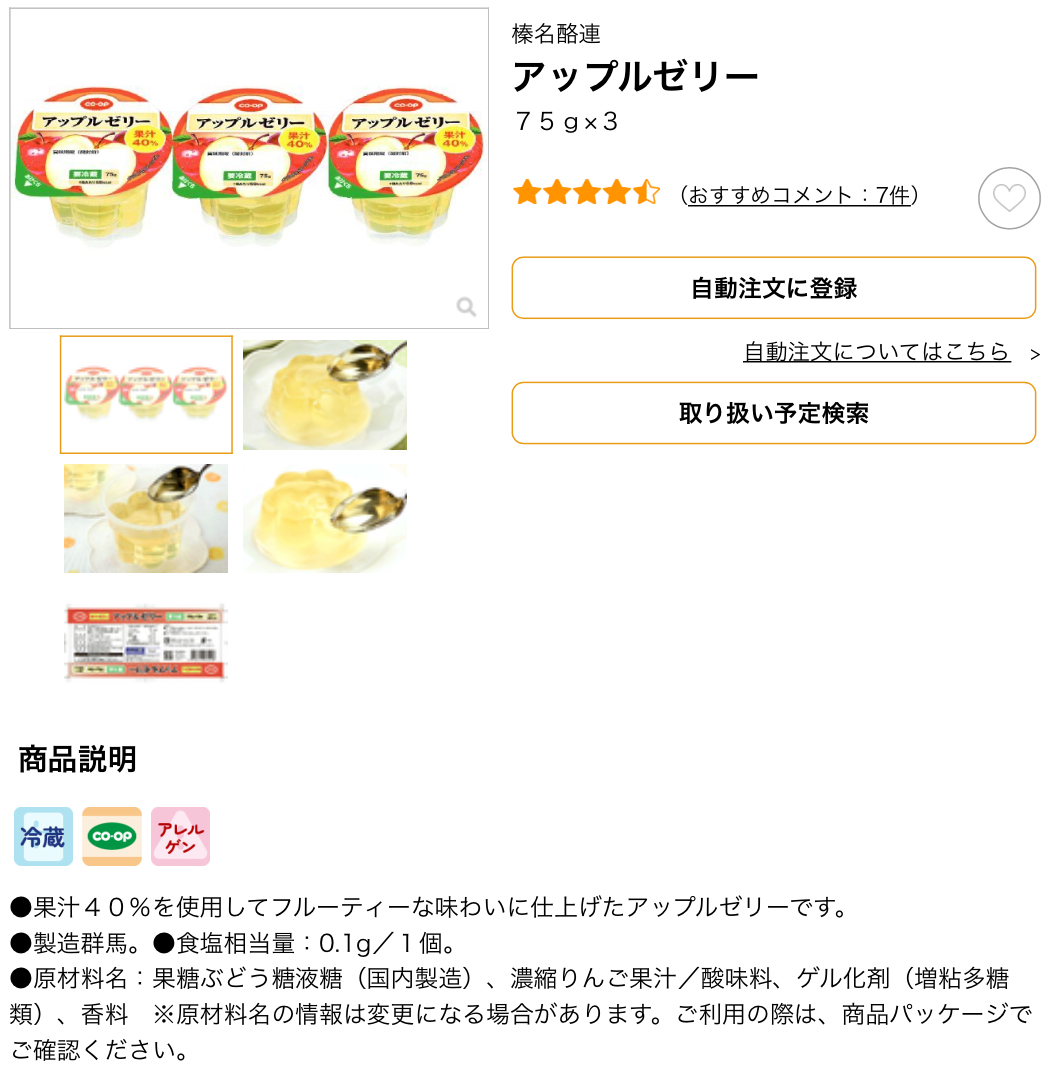The image size is (1048, 1066).
Task: Click the arrow next to 自動注文についてはこちら
Action: pyautogui.click(x=1034, y=354)
